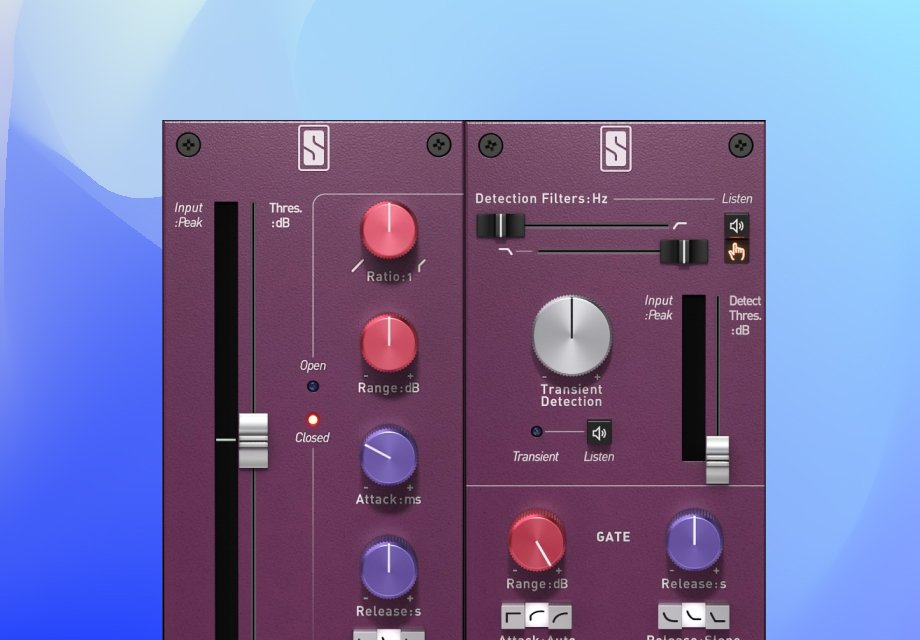Screen dimensions: 920x640
Task: Select the middle curved attack shape button
Action: click(536, 617)
